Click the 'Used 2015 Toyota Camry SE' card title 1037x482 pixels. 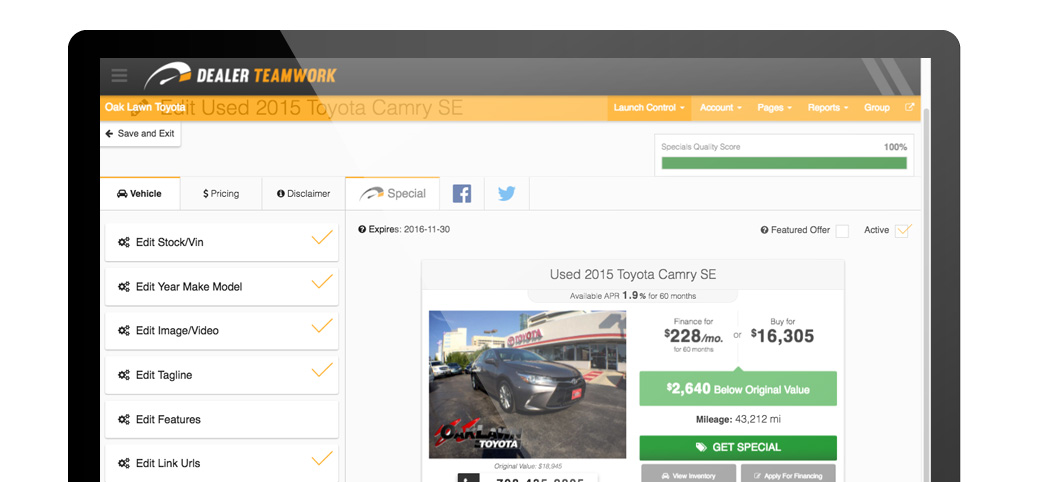point(633,274)
